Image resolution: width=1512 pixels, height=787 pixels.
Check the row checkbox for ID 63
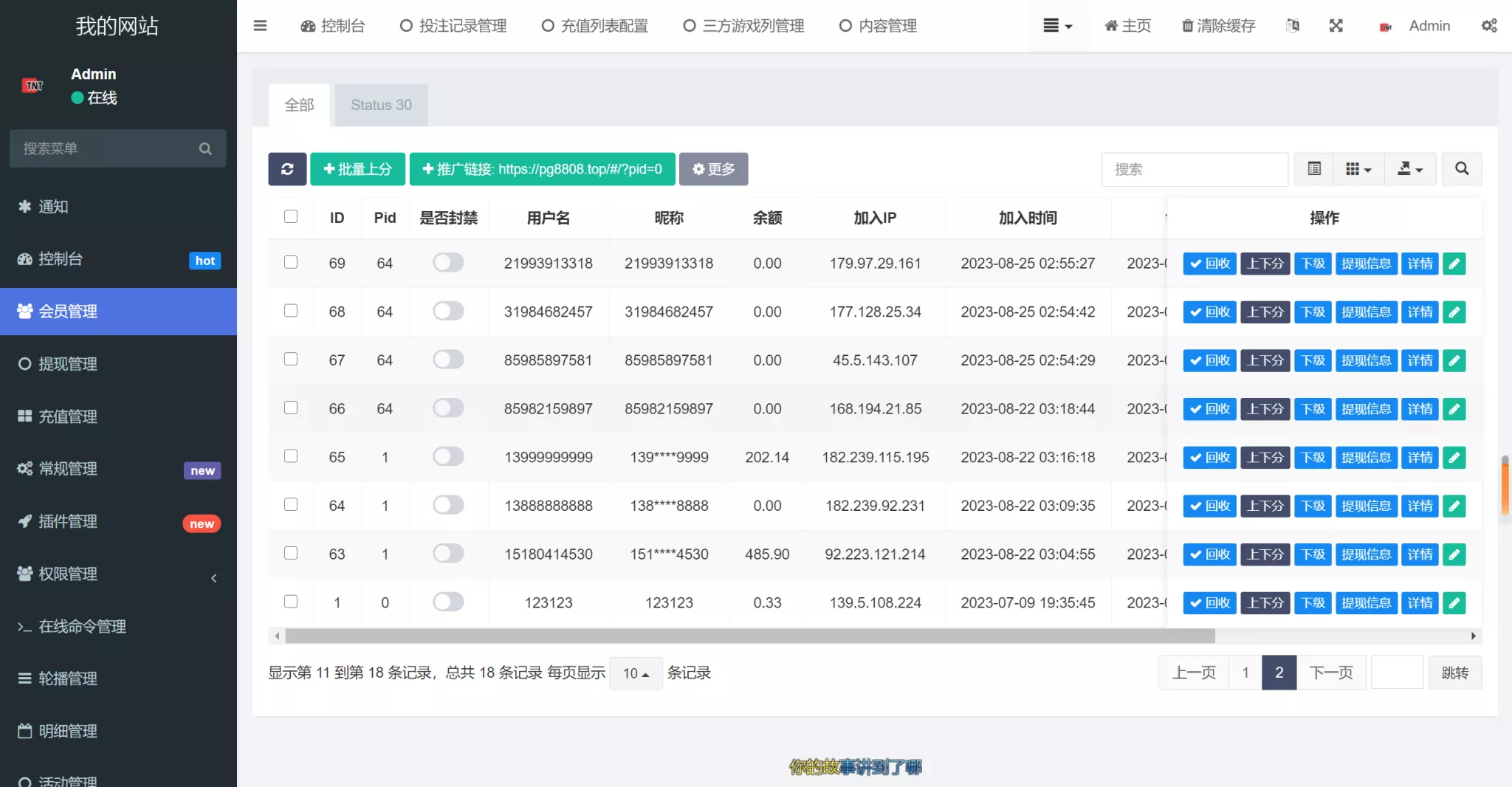click(x=291, y=553)
